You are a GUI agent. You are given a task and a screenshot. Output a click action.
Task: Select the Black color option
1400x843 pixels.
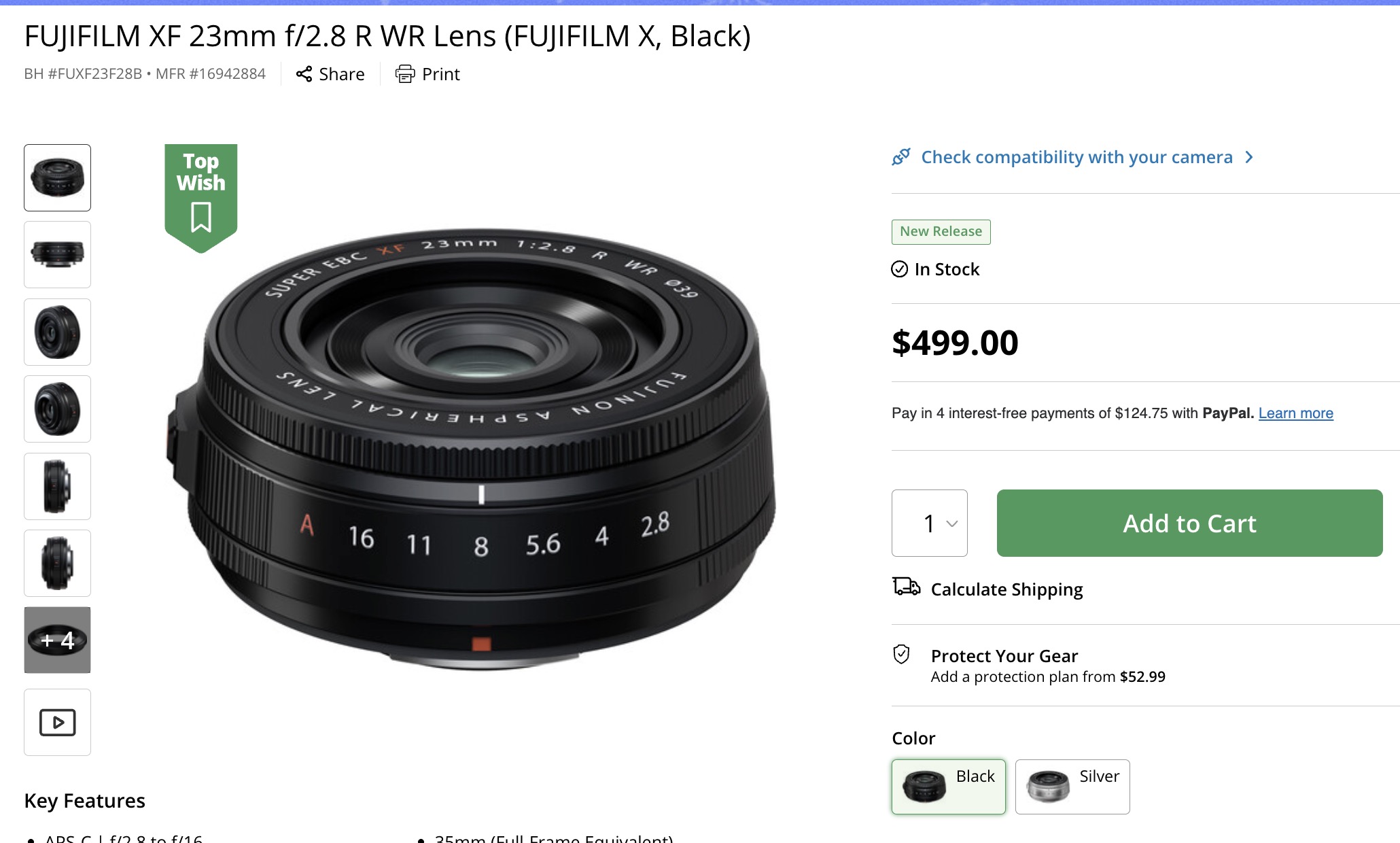[x=948, y=787]
